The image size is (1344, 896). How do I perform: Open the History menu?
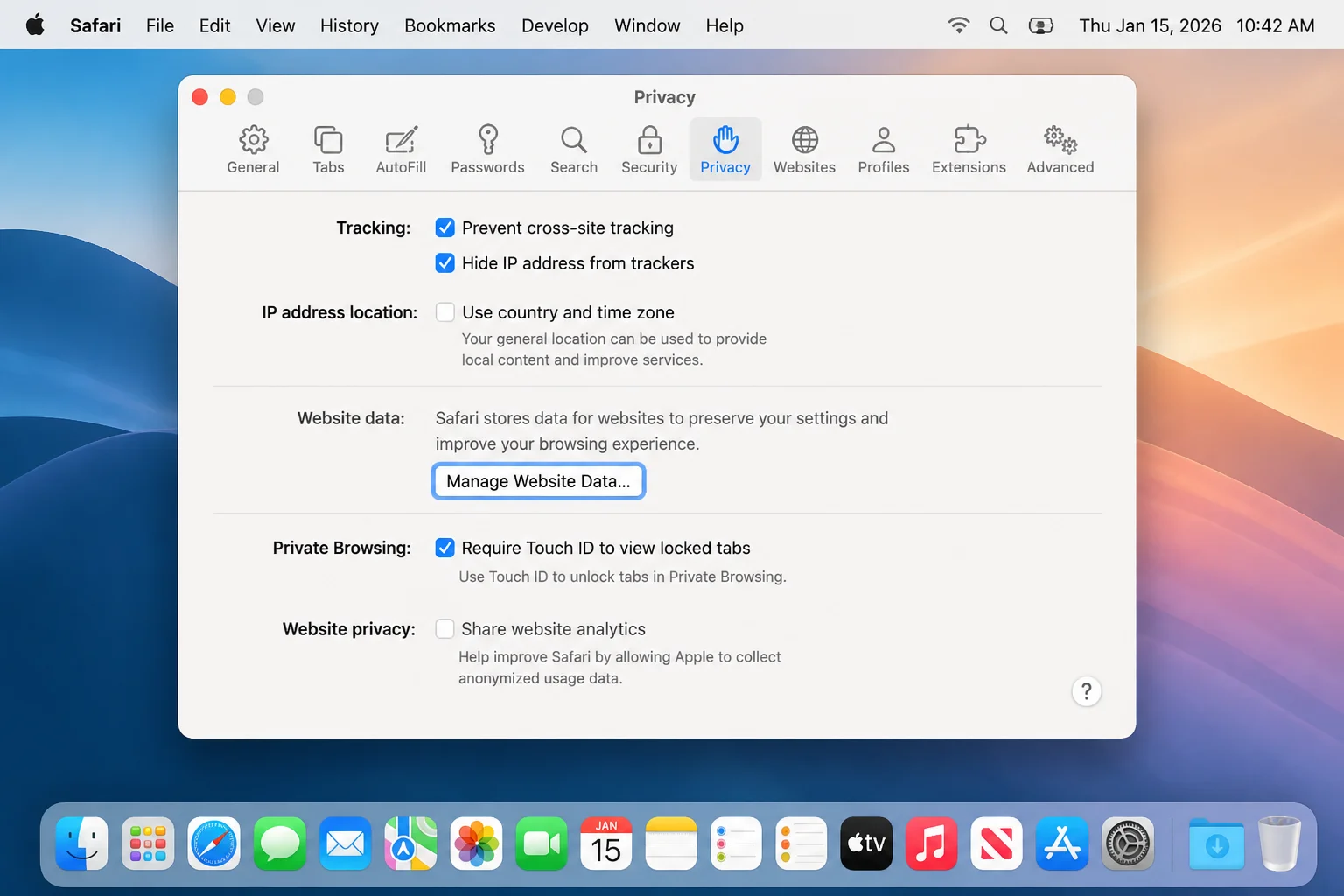point(349,25)
